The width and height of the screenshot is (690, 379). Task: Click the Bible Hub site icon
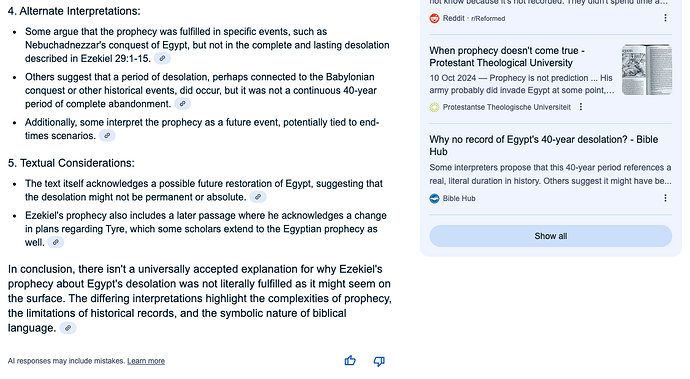point(434,199)
